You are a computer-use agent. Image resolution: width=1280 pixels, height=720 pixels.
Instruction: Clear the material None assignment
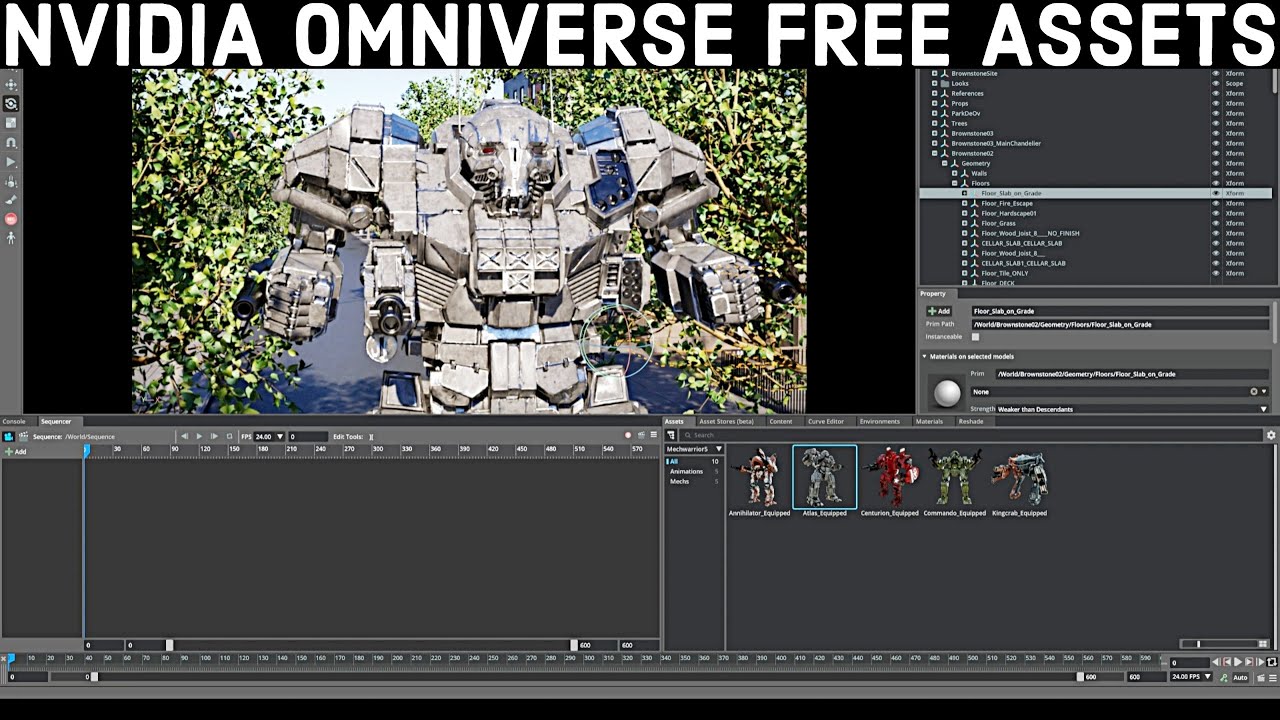(1254, 391)
